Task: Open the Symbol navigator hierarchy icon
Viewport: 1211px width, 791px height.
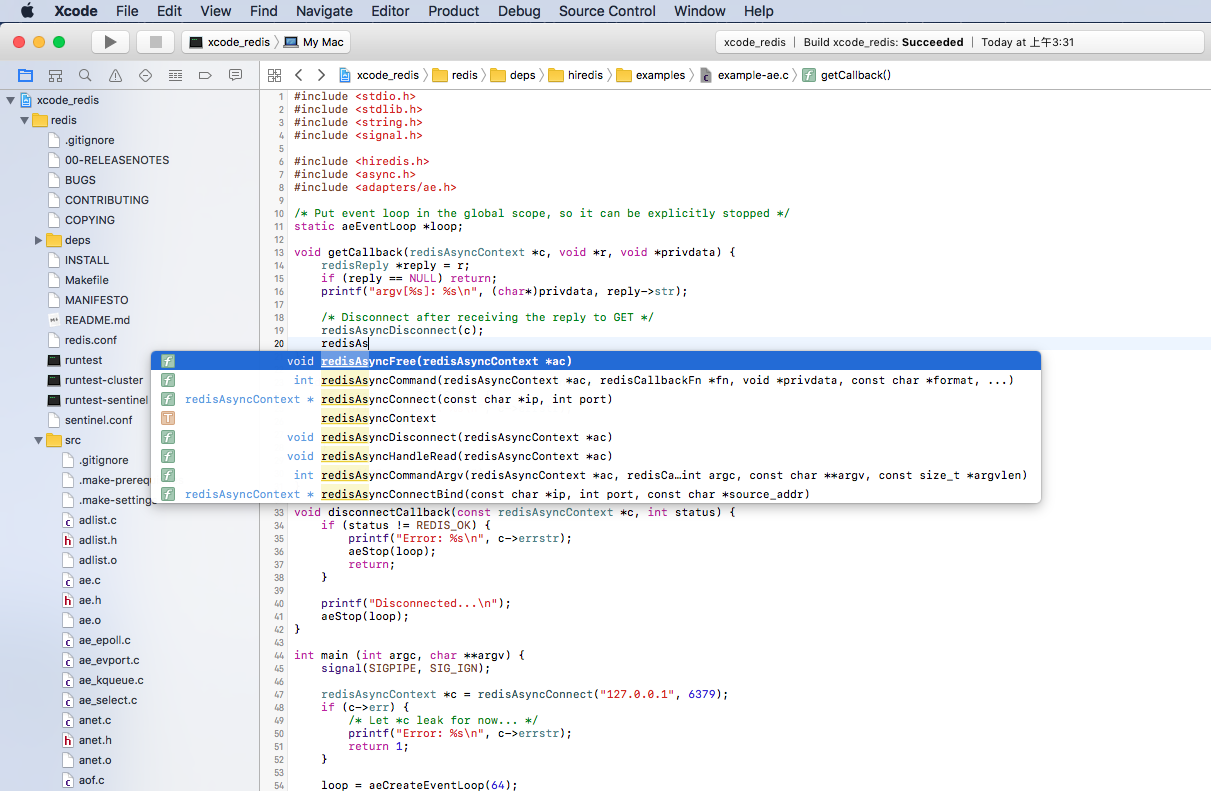Action: click(x=55, y=74)
